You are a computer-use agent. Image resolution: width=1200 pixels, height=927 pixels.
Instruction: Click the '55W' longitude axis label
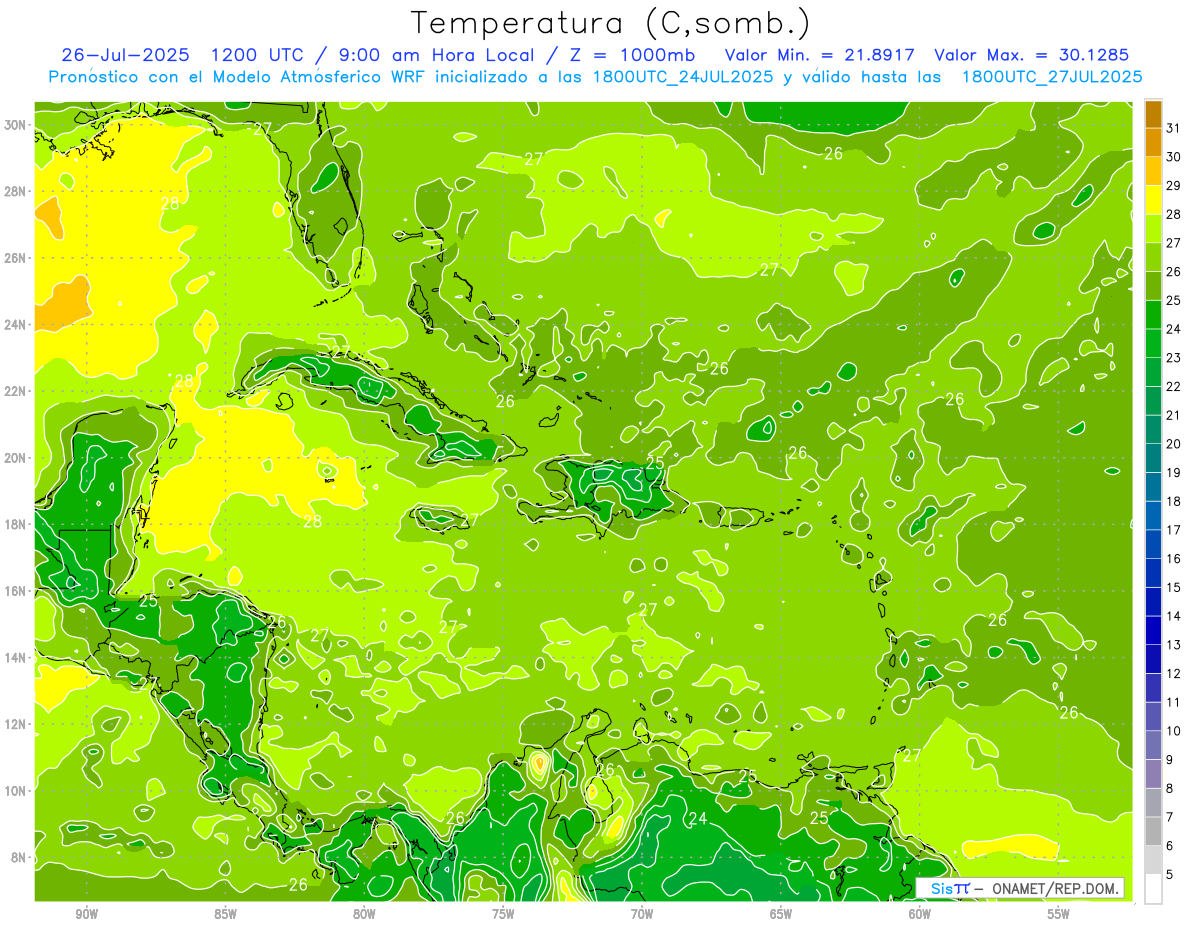pos(1059,913)
